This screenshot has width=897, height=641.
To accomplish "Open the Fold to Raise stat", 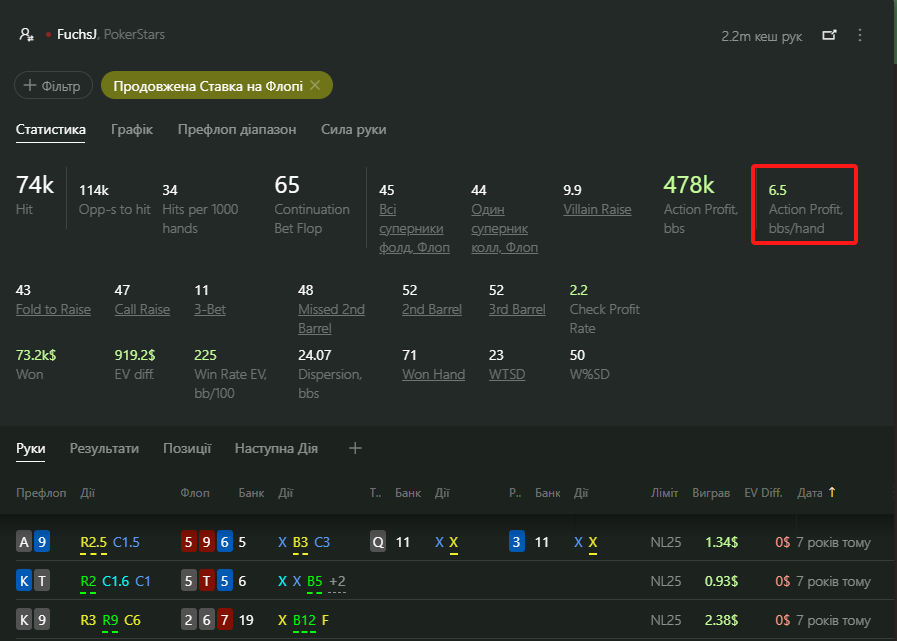I will pos(53,310).
